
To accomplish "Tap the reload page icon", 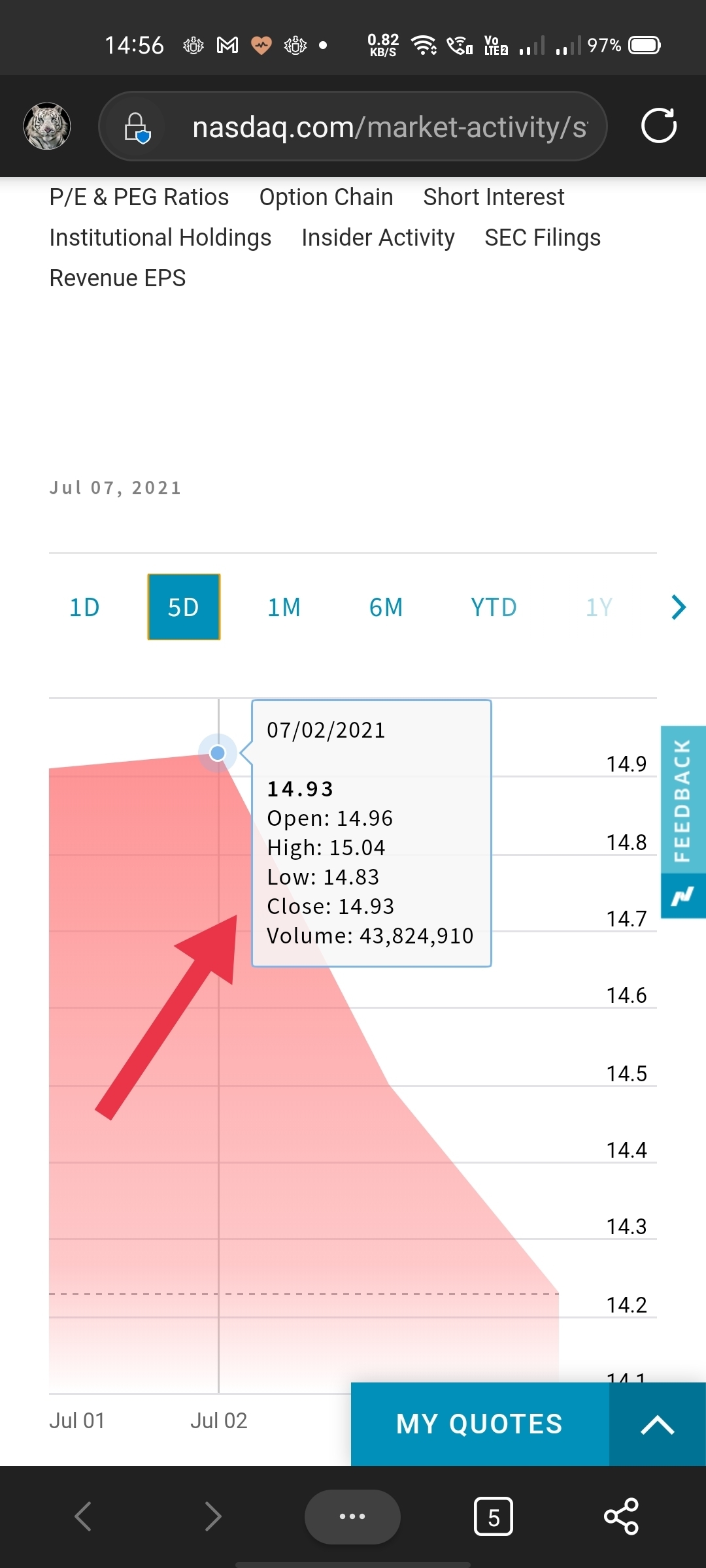I will click(658, 125).
